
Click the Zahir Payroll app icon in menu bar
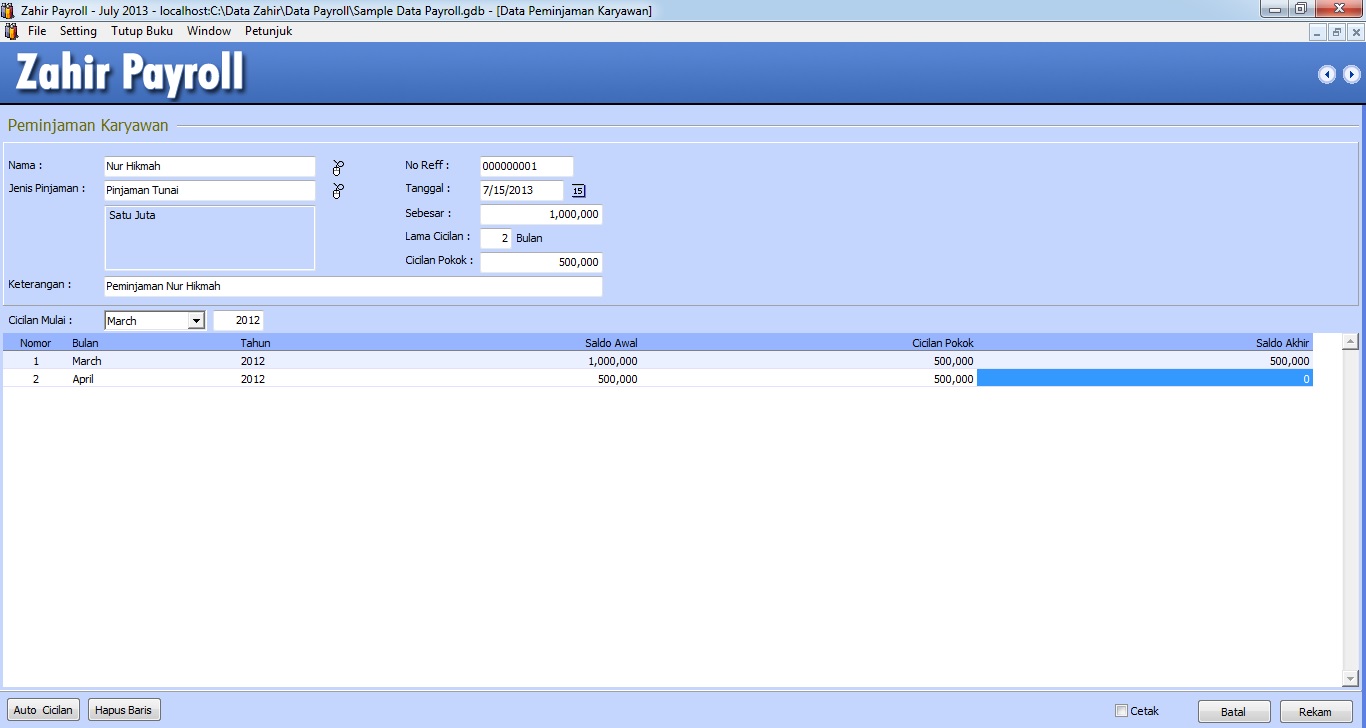11,31
